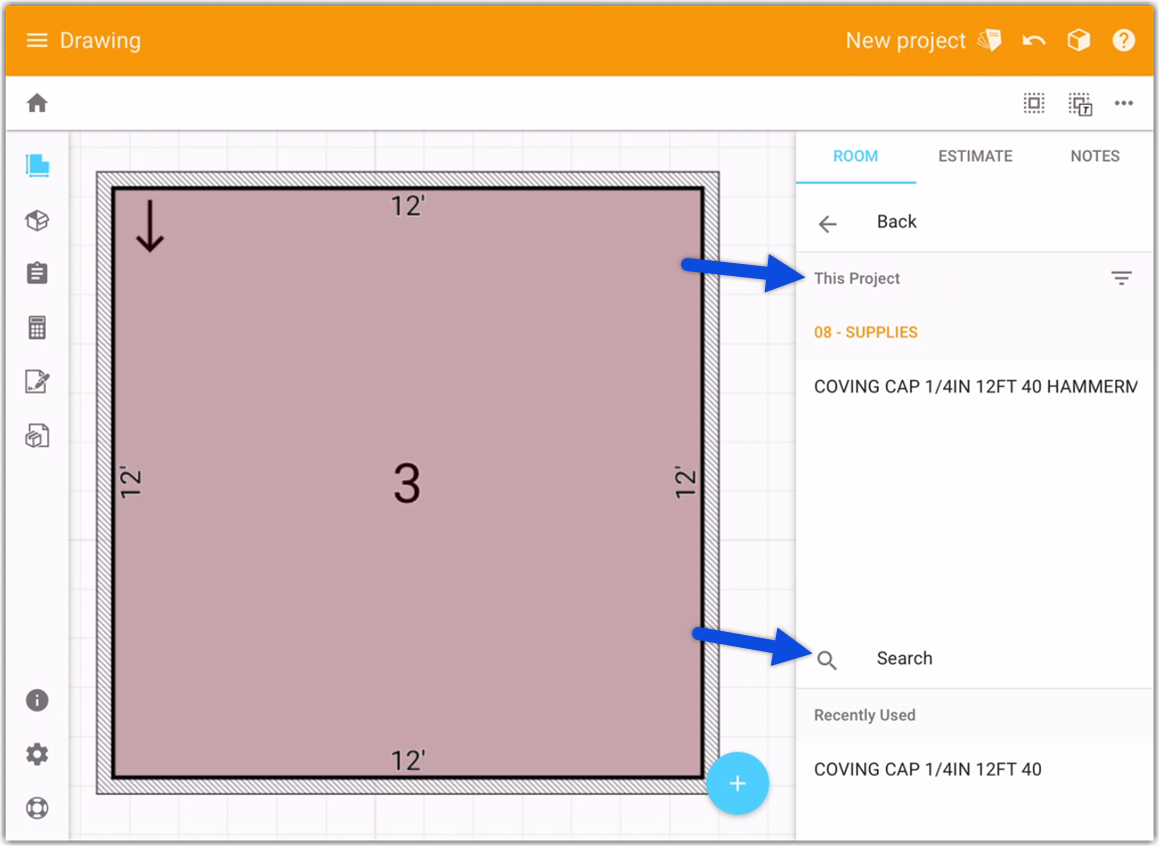Undo the last action
Image resolution: width=1160 pixels, height=847 pixels.
click(1033, 41)
